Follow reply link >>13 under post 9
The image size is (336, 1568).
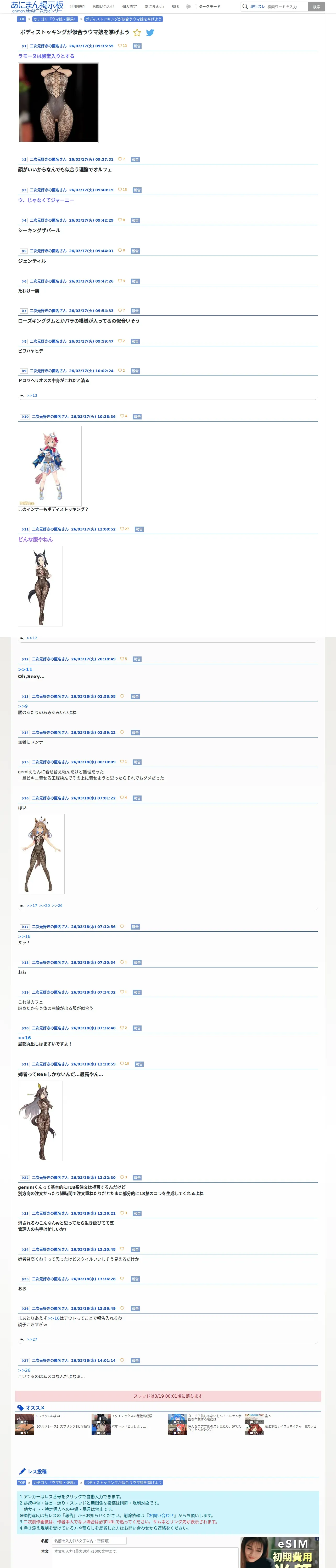pyautogui.click(x=32, y=396)
